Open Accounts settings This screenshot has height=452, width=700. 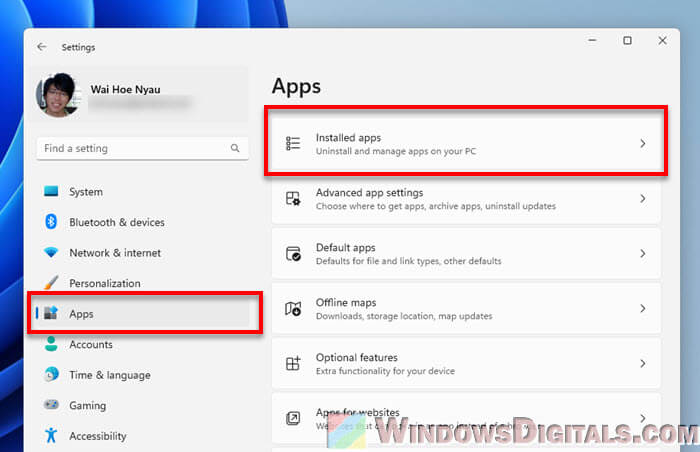(142, 344)
